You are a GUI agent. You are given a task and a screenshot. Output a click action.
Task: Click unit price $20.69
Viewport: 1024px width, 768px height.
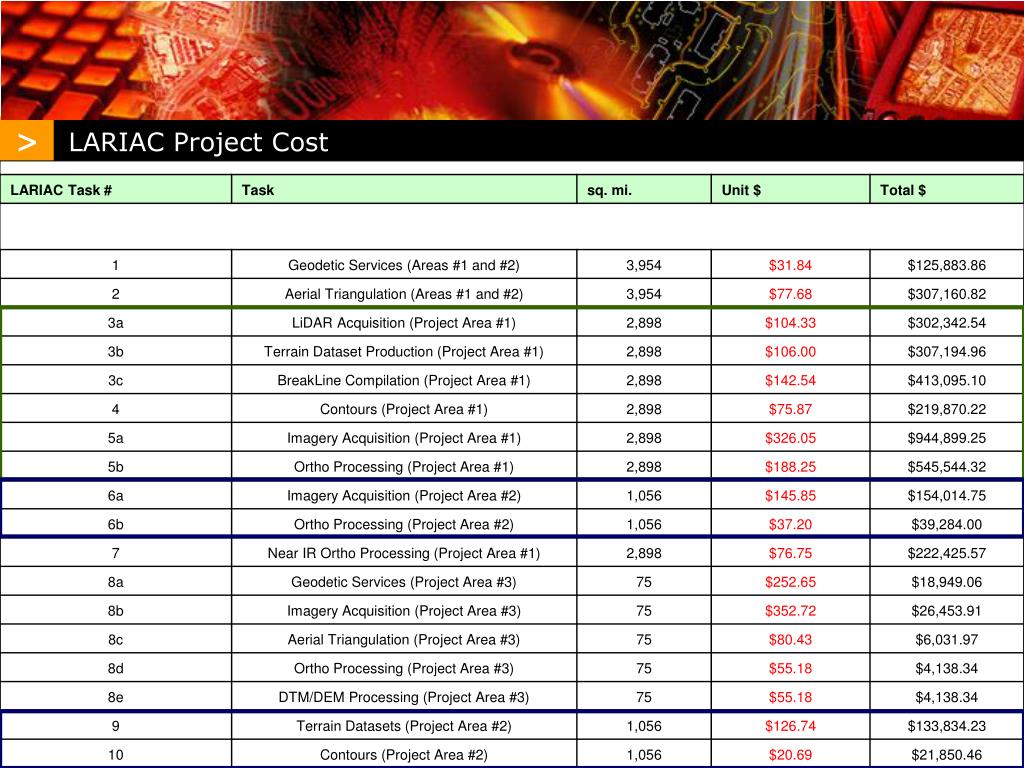pos(790,754)
